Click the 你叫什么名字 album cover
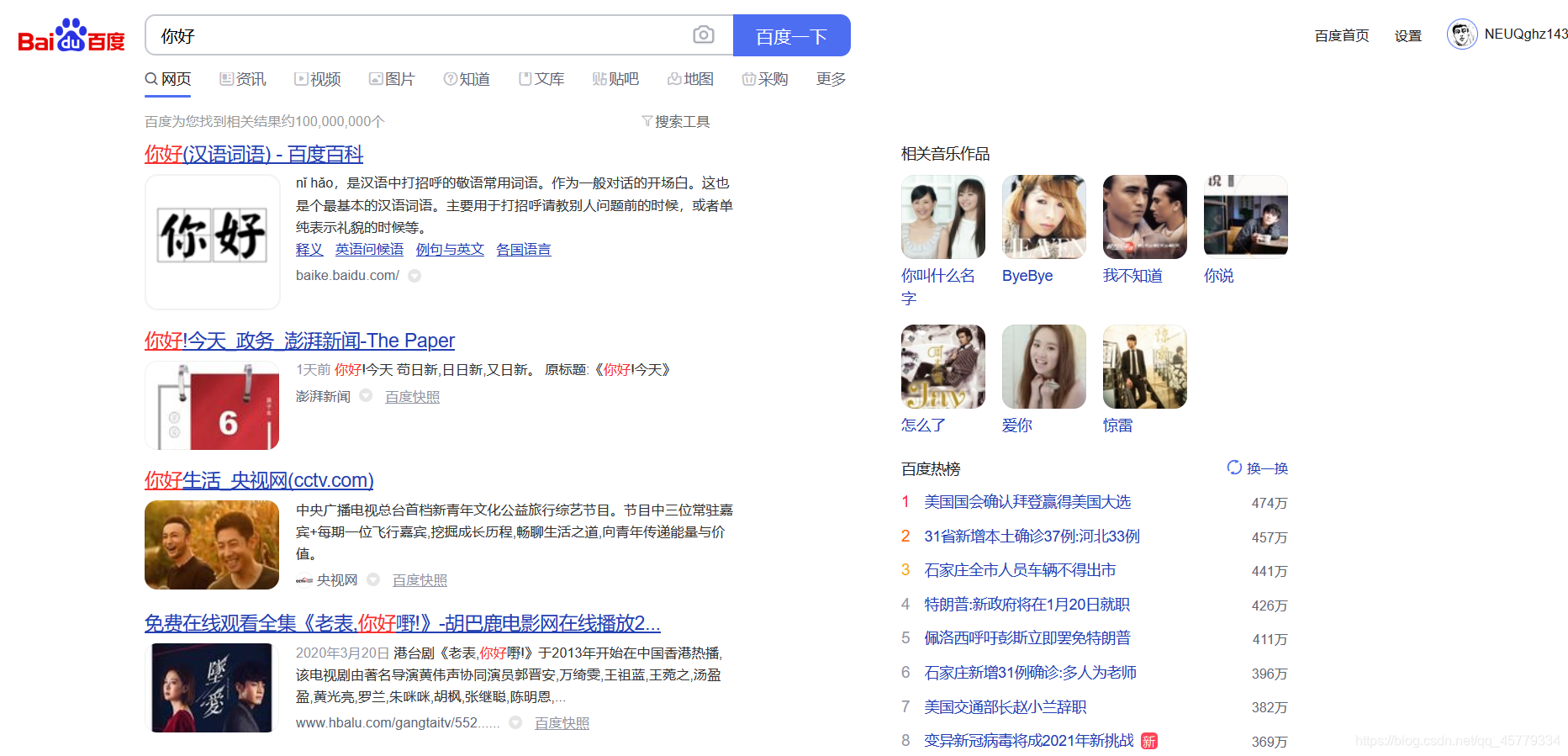Image resolution: width=1568 pixels, height=756 pixels. pos(943,217)
